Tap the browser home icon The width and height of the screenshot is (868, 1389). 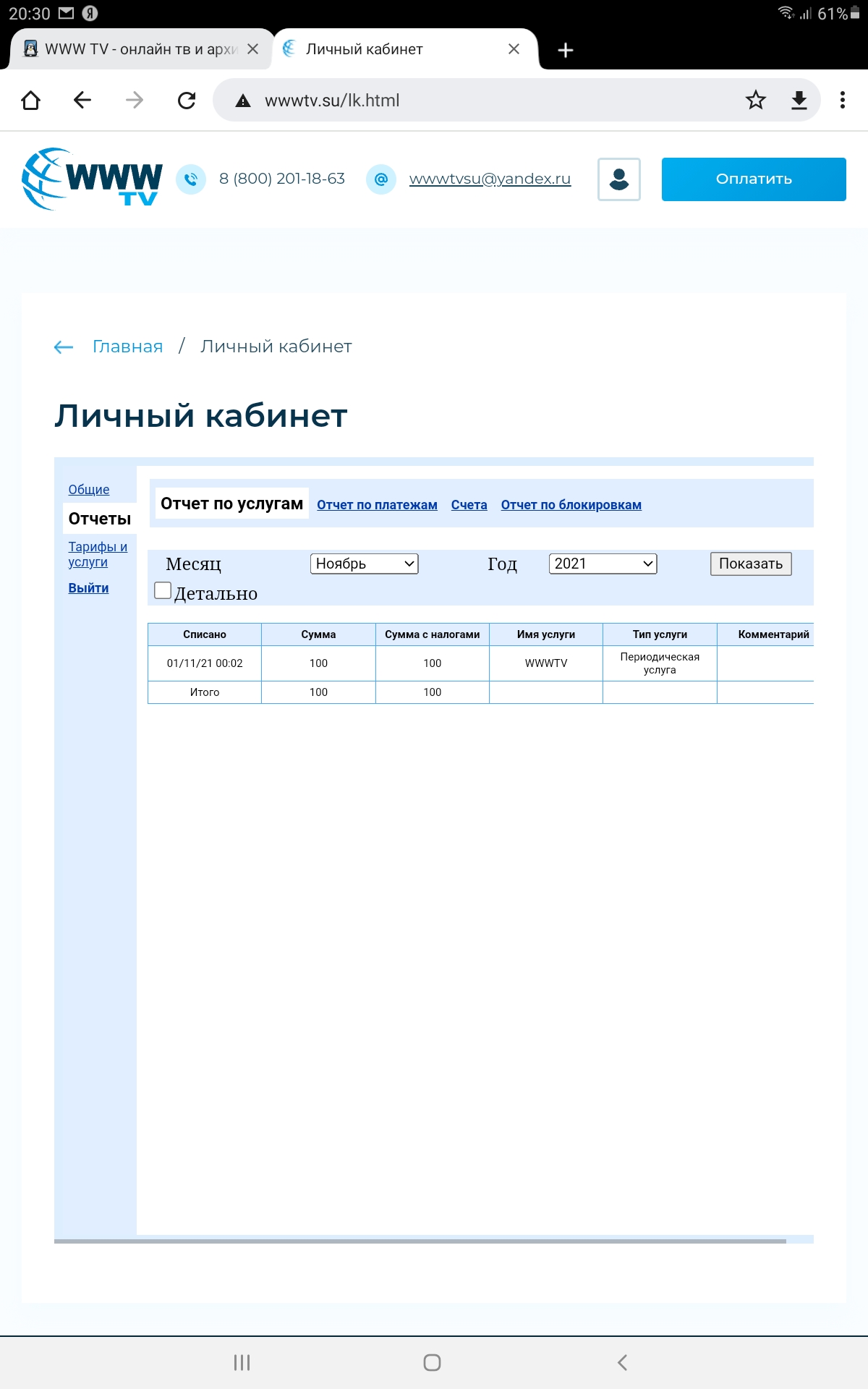(x=30, y=100)
